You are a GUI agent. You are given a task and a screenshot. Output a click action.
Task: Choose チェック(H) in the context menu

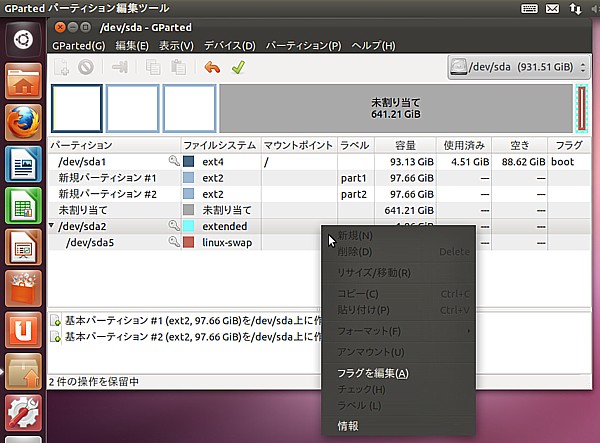tap(398, 389)
